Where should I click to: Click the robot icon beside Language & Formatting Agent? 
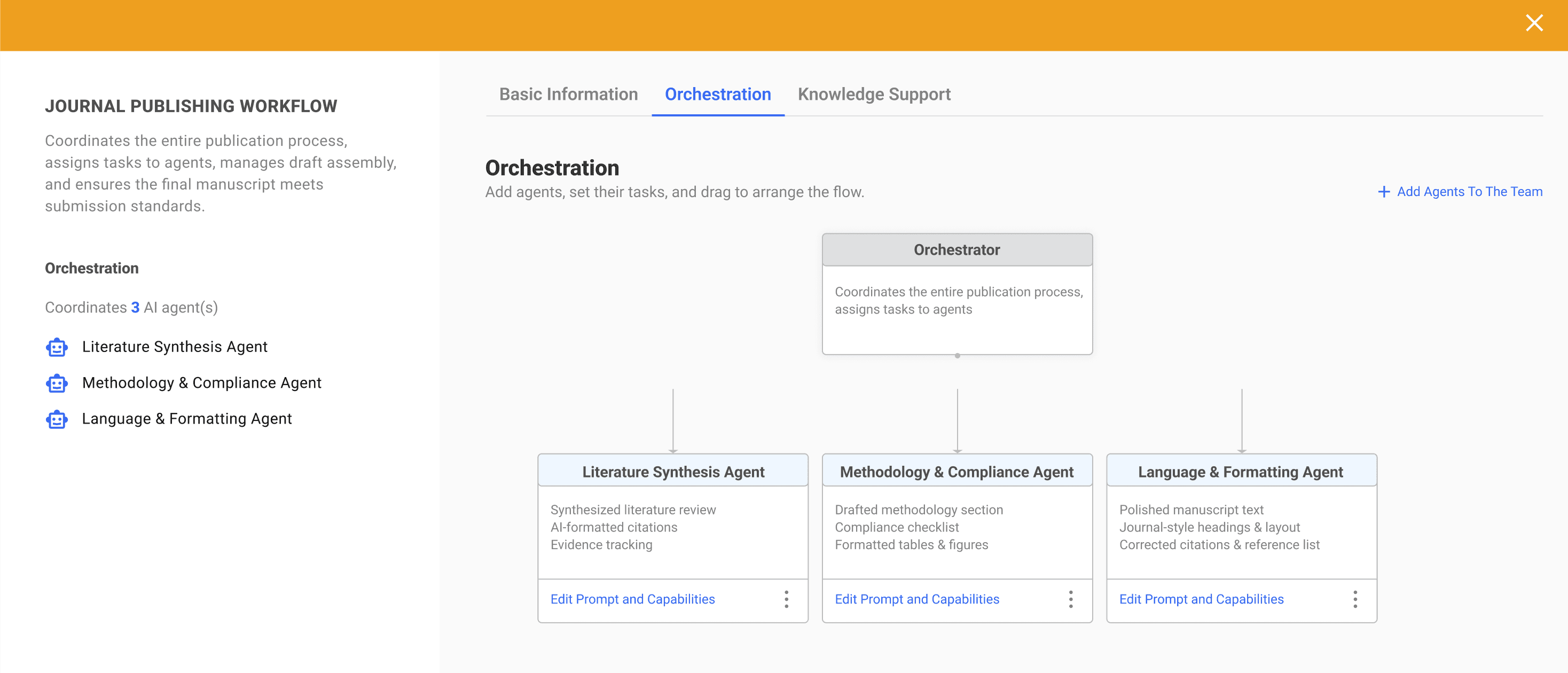point(57,419)
